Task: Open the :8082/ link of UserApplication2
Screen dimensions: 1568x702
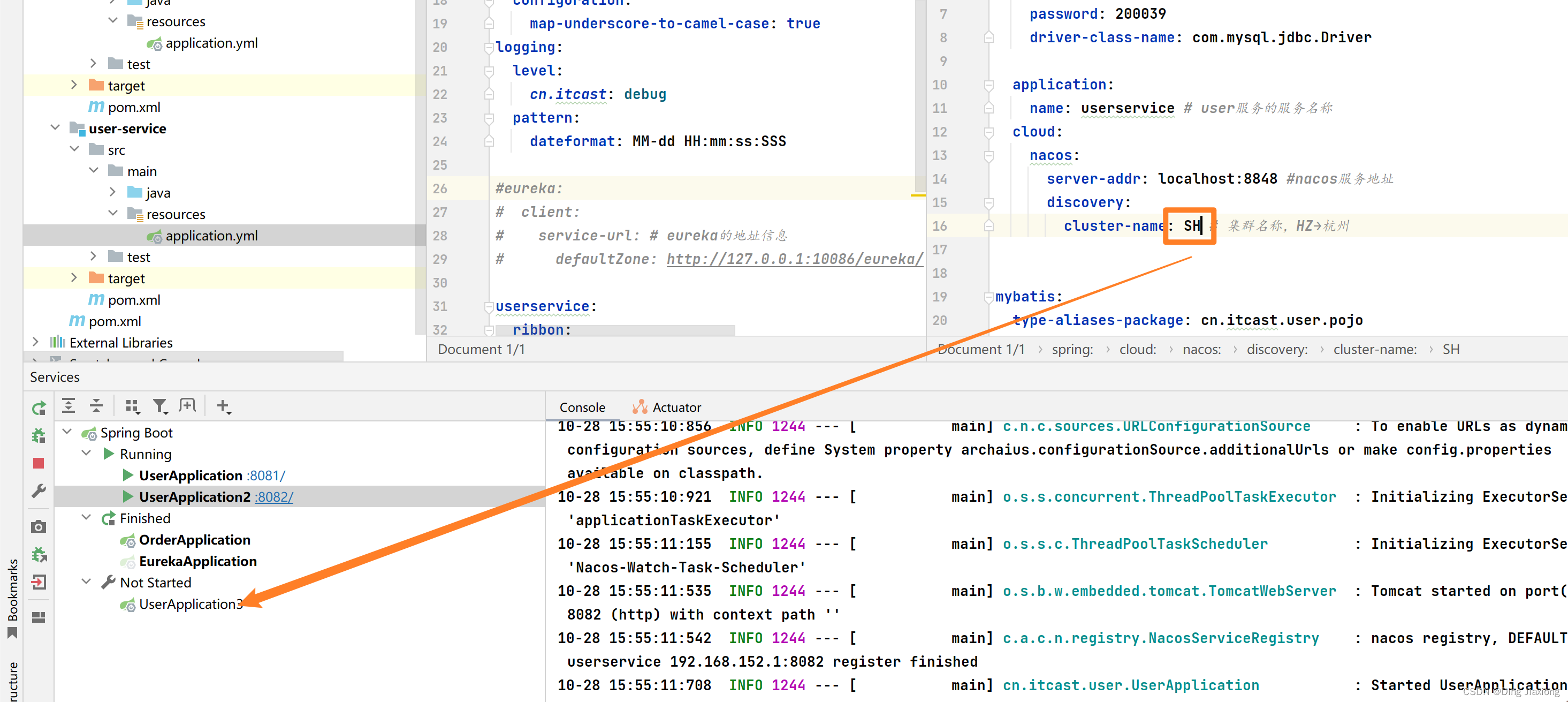Action: (x=274, y=497)
